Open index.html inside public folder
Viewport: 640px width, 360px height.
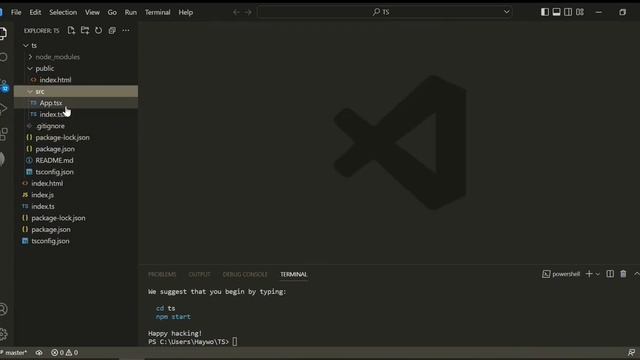point(55,80)
